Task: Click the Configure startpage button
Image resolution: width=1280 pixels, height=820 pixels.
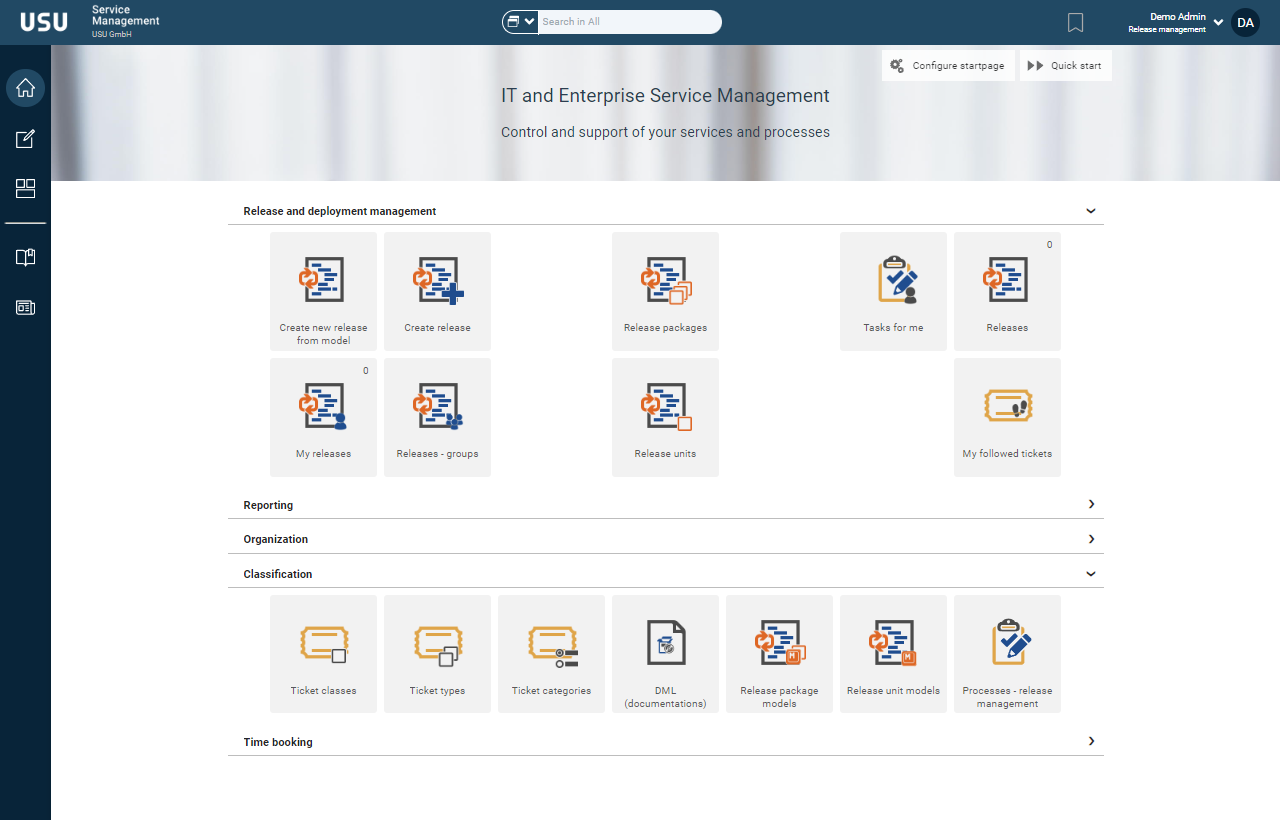Action: [x=948, y=66]
